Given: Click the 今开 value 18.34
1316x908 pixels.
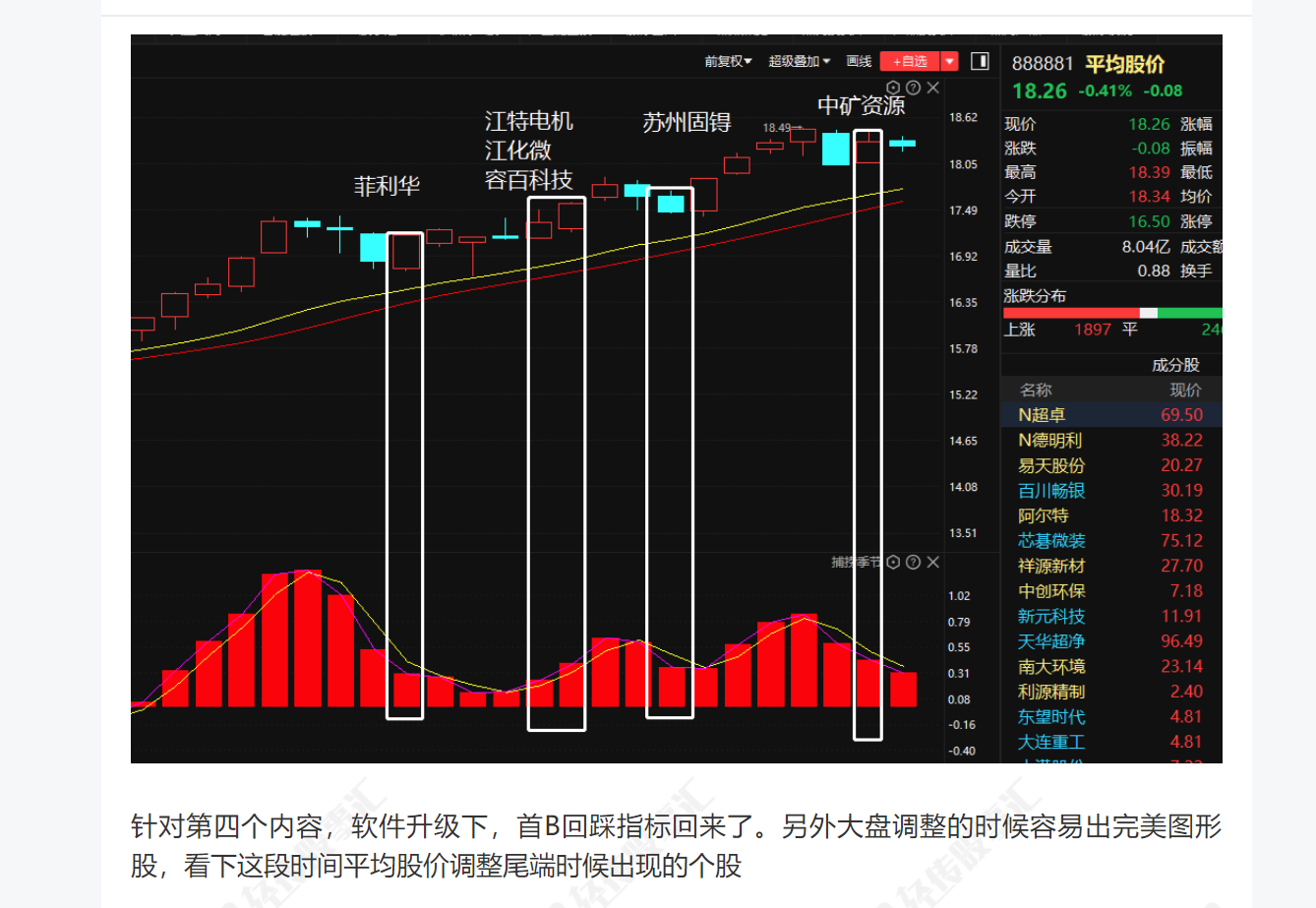Looking at the screenshot, I should click(1149, 197).
